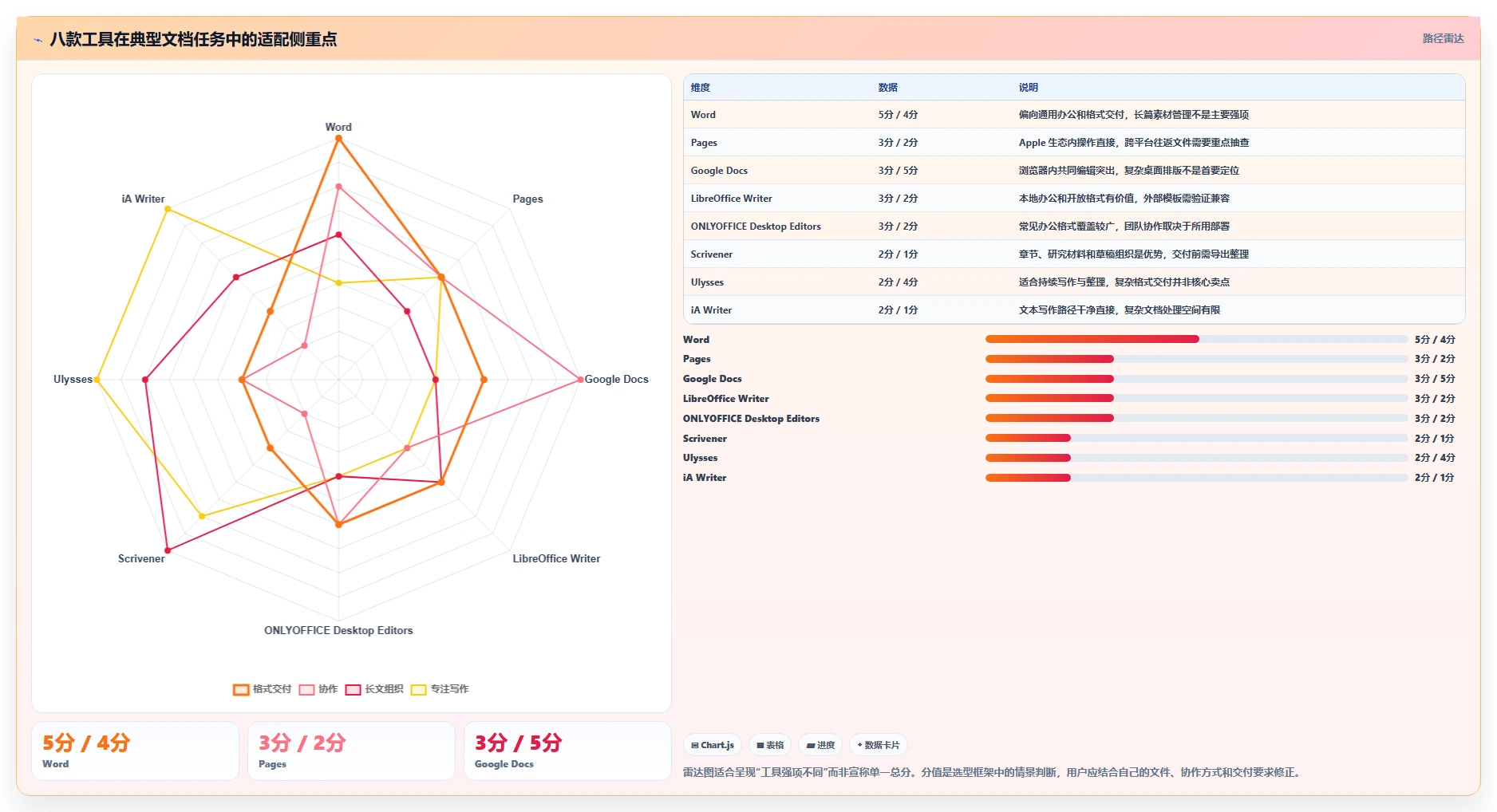Image resolution: width=1497 pixels, height=812 pixels.
Task: Click the iA Writer progress bar
Action: (x=1196, y=478)
